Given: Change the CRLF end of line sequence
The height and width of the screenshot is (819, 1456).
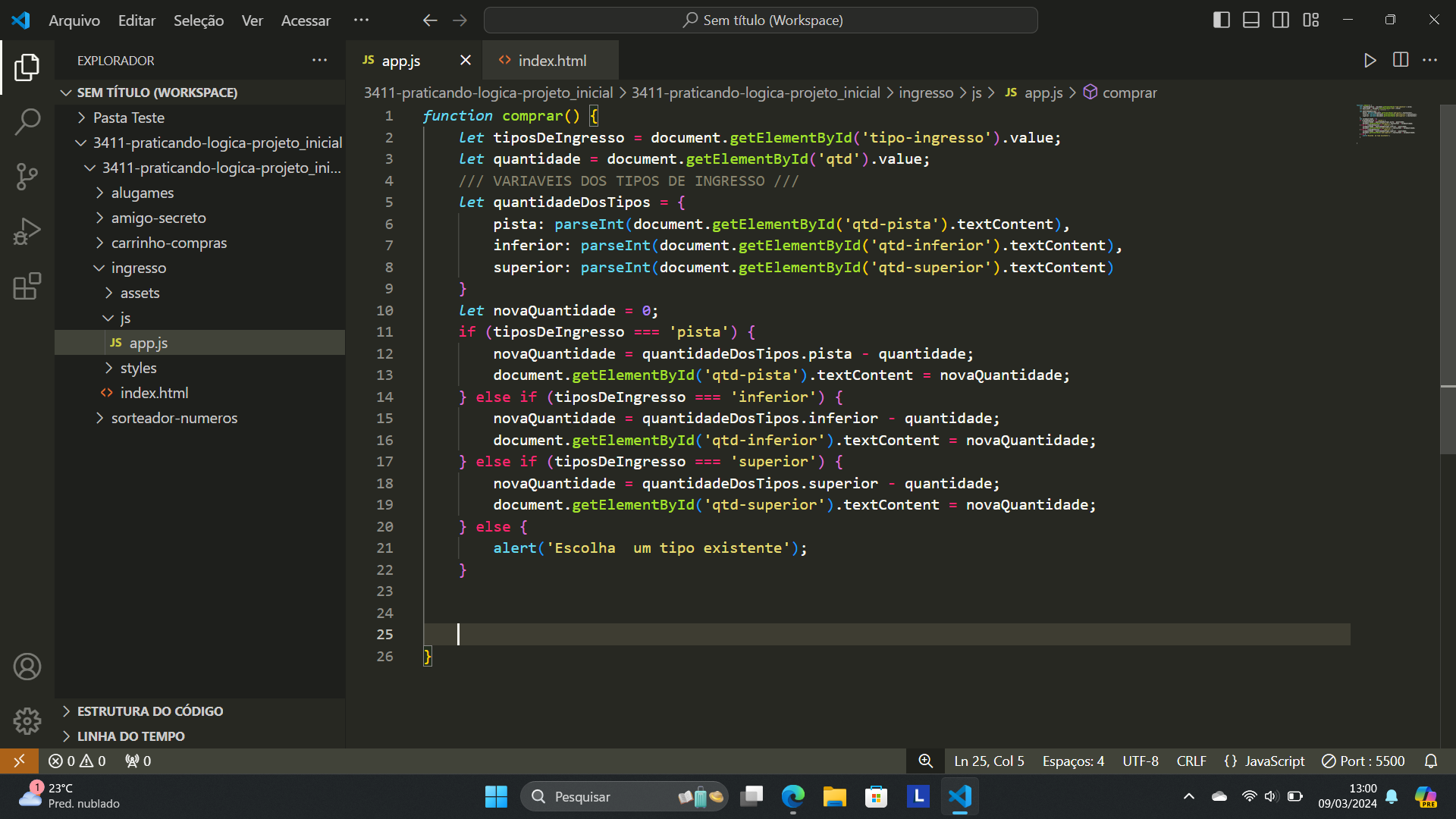Looking at the screenshot, I should (1191, 761).
